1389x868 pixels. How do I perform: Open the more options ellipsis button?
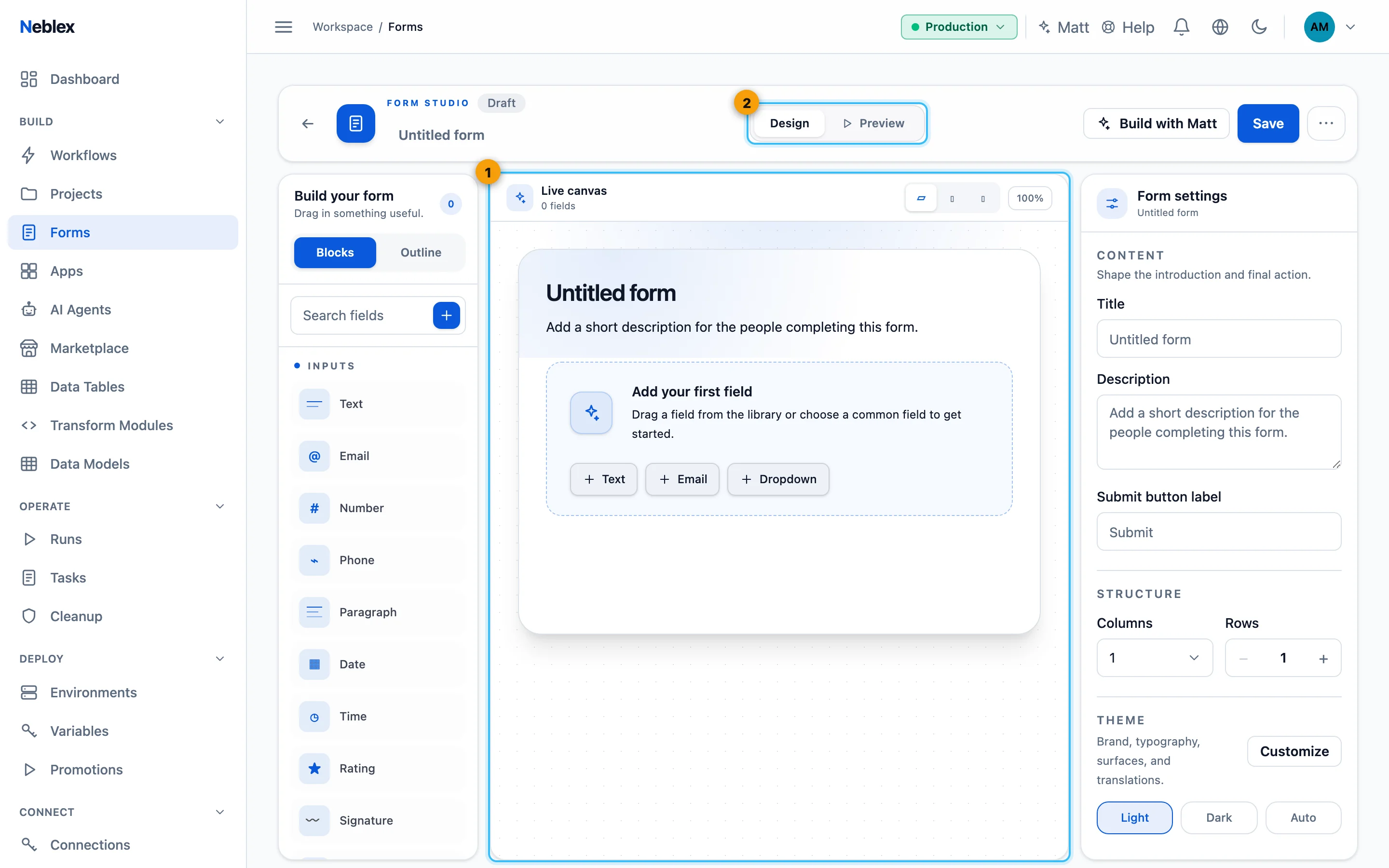pyautogui.click(x=1326, y=123)
